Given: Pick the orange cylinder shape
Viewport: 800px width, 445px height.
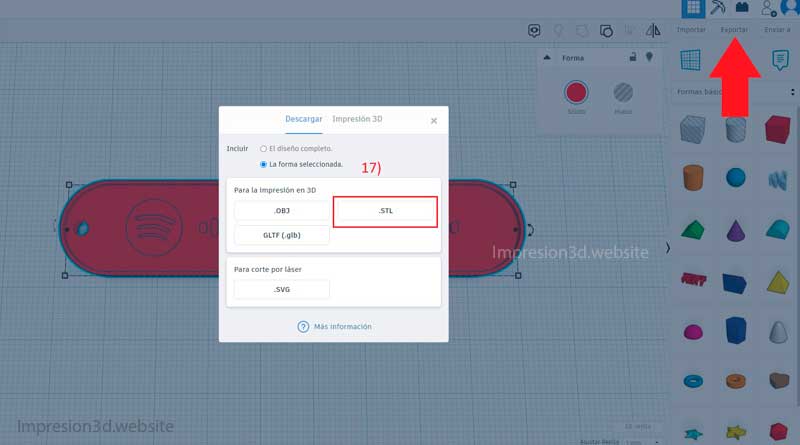Looking at the screenshot, I should [x=693, y=178].
